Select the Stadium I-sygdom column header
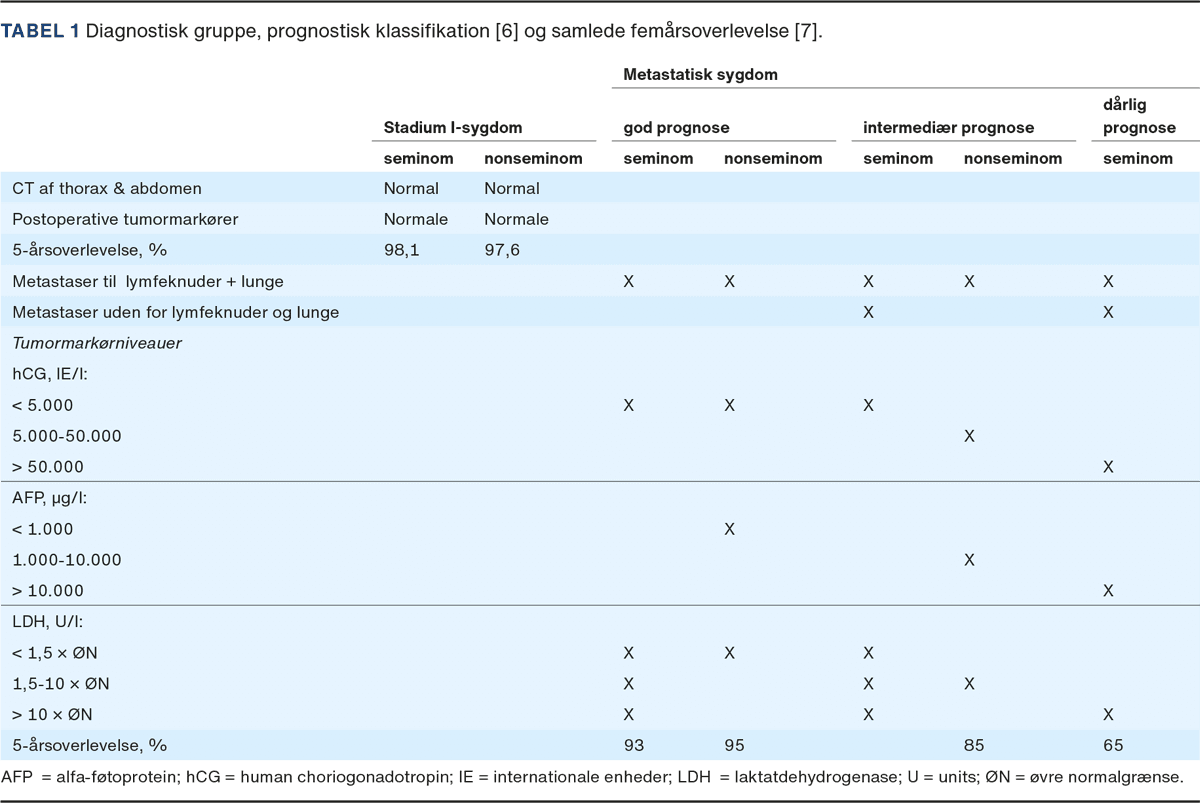The image size is (1200, 803). 453,128
